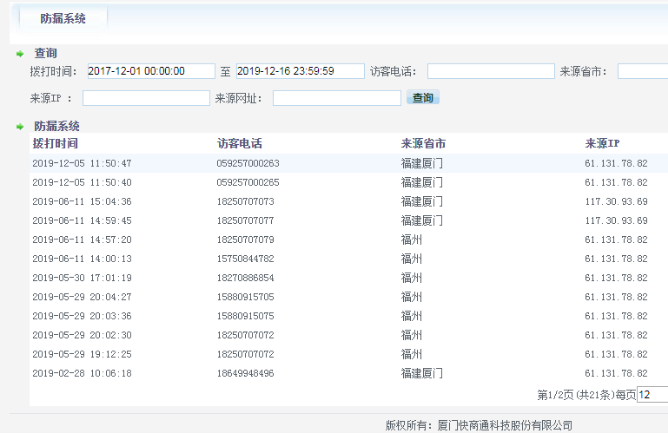This screenshot has height=434, width=668.
Task: Switch to the 防漏系统 tab
Action: click(x=63, y=19)
